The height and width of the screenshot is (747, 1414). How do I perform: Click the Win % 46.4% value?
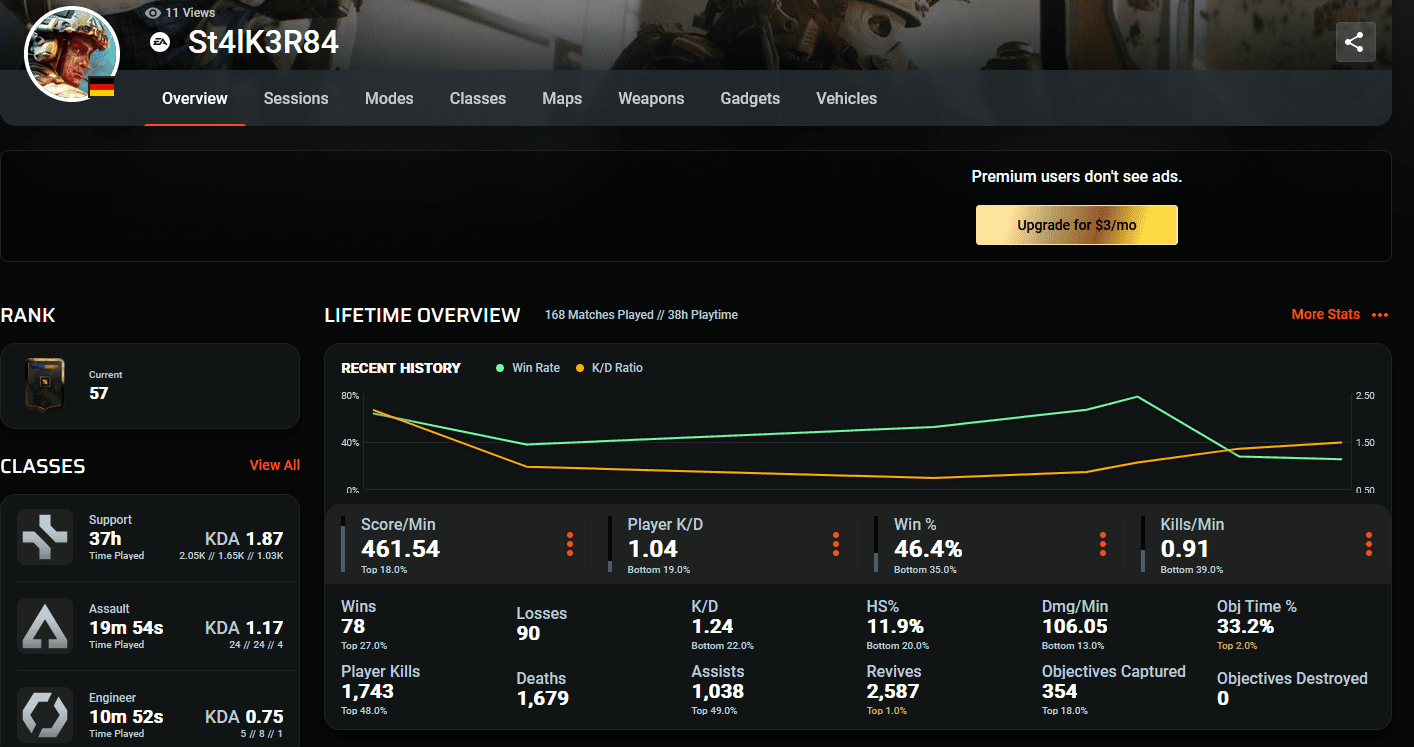(x=928, y=549)
